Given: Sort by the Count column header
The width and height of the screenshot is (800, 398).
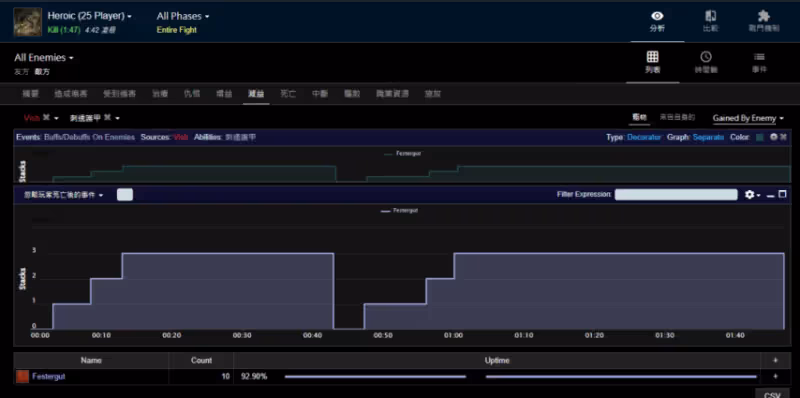Looking at the screenshot, I should pos(201,360).
